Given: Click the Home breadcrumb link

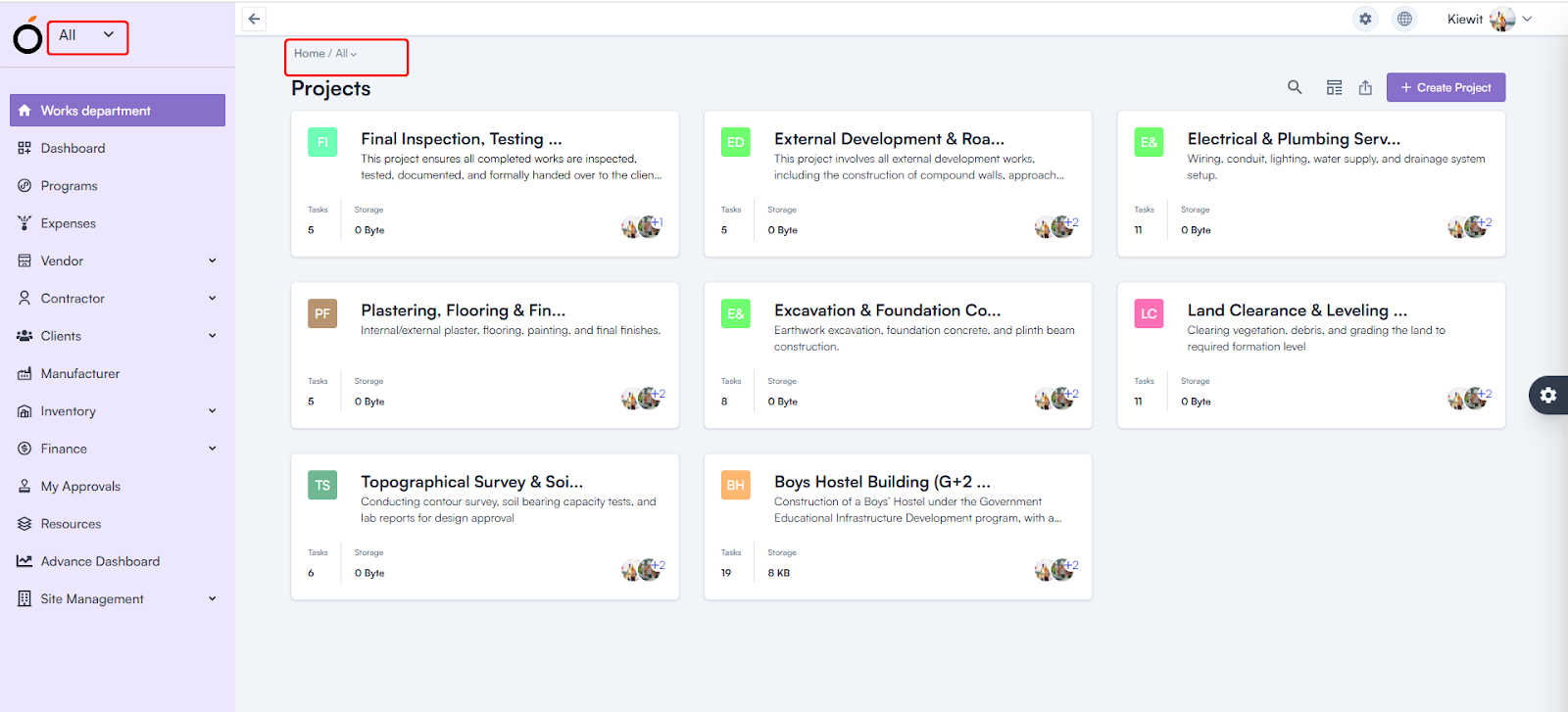Looking at the screenshot, I should [x=309, y=54].
